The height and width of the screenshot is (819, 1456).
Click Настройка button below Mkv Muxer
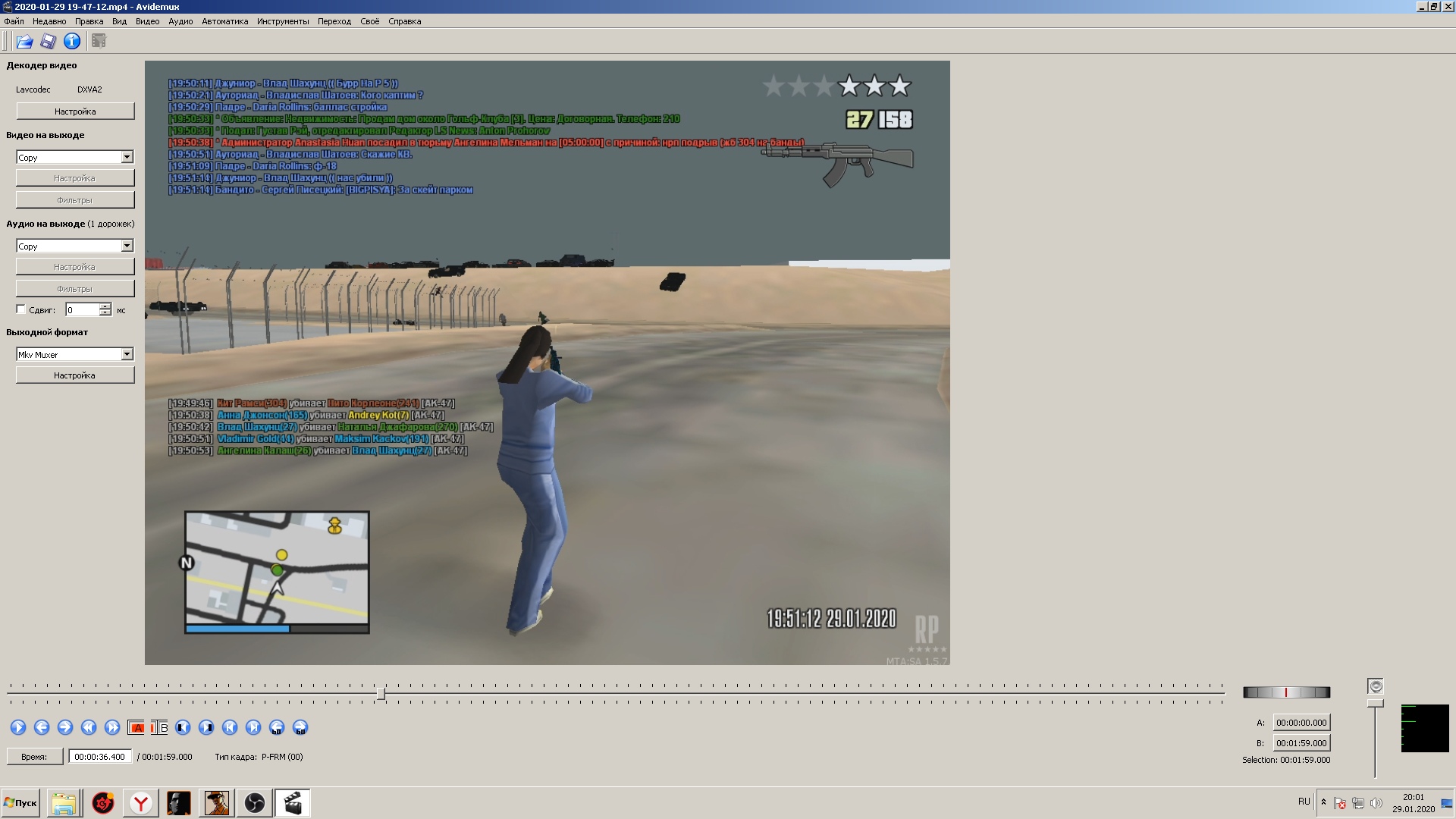click(75, 375)
